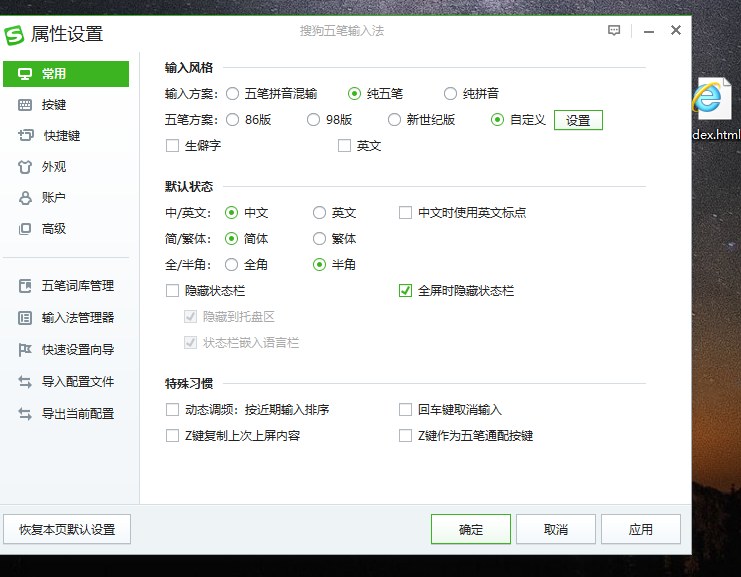The width and height of the screenshot is (741, 577).
Task: Click the 设置 button next to 自定义
Action: pos(578,120)
